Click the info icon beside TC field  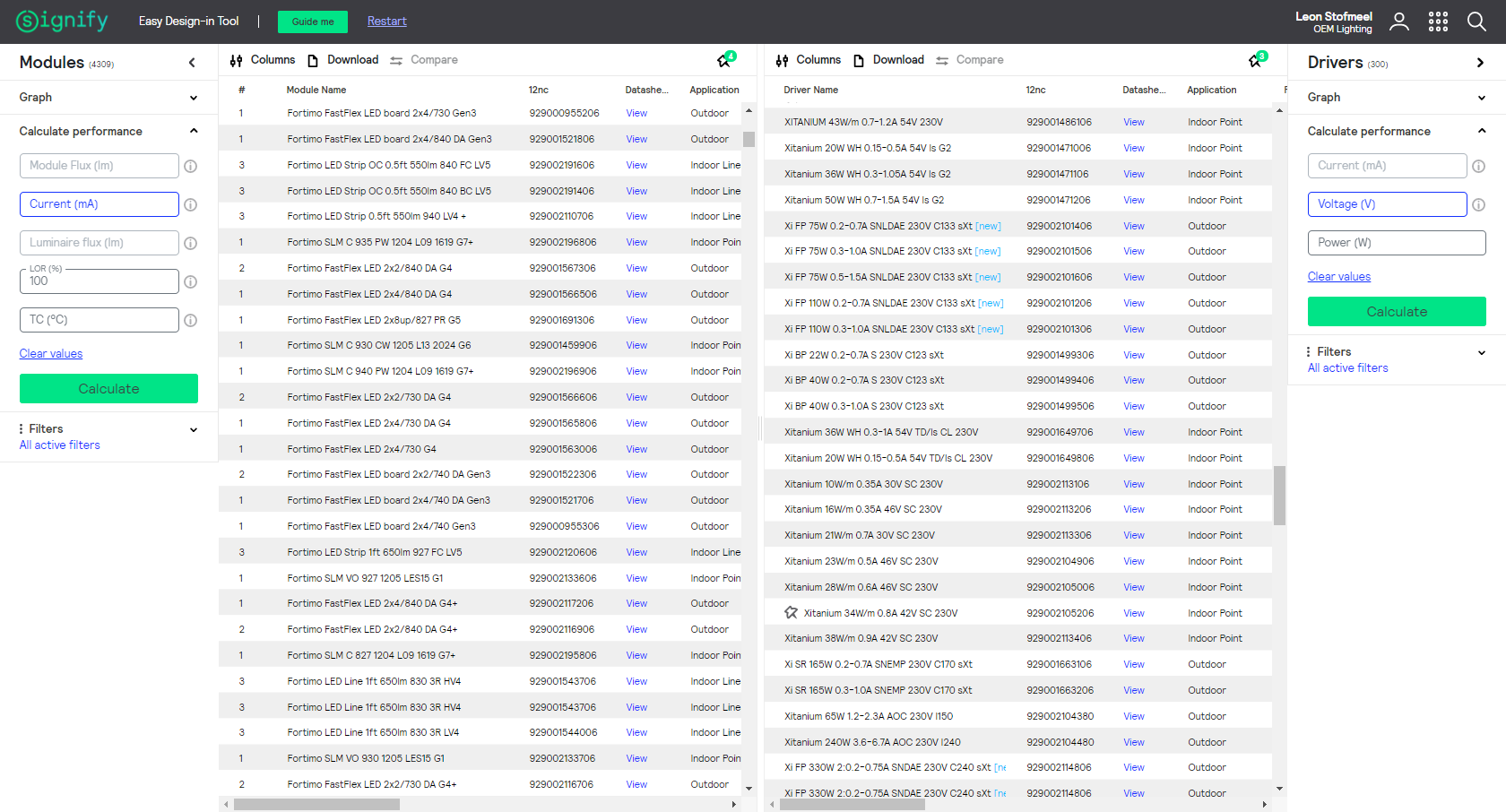coord(190,320)
